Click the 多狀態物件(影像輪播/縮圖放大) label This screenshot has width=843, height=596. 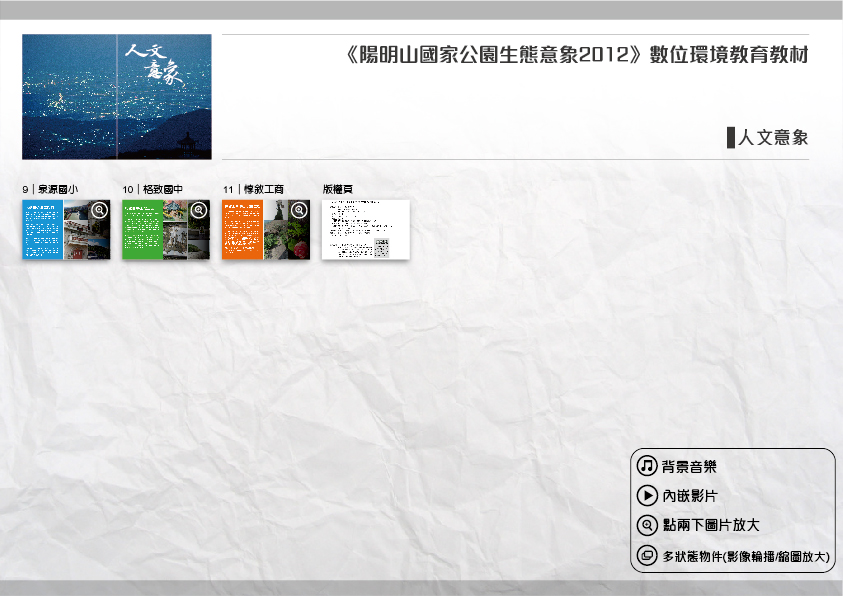pos(746,556)
